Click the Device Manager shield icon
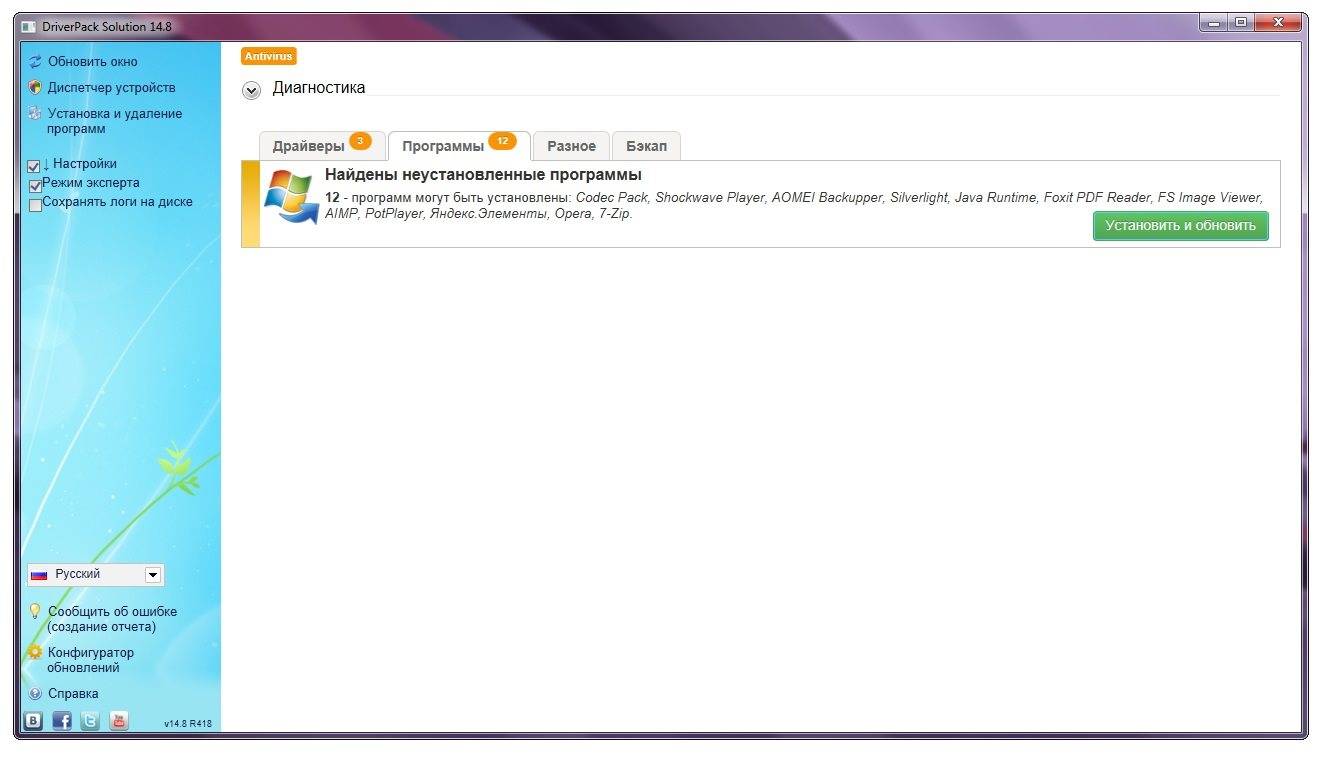 coord(35,88)
